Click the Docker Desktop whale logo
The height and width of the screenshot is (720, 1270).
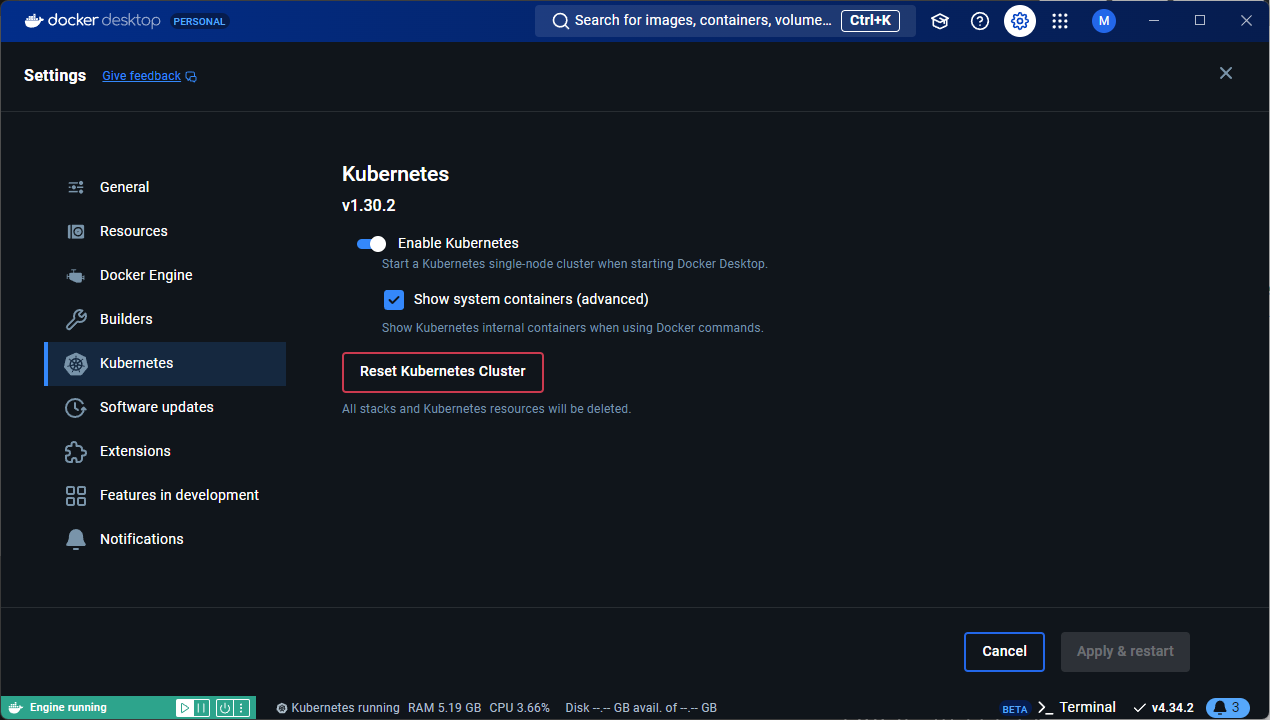coord(34,20)
